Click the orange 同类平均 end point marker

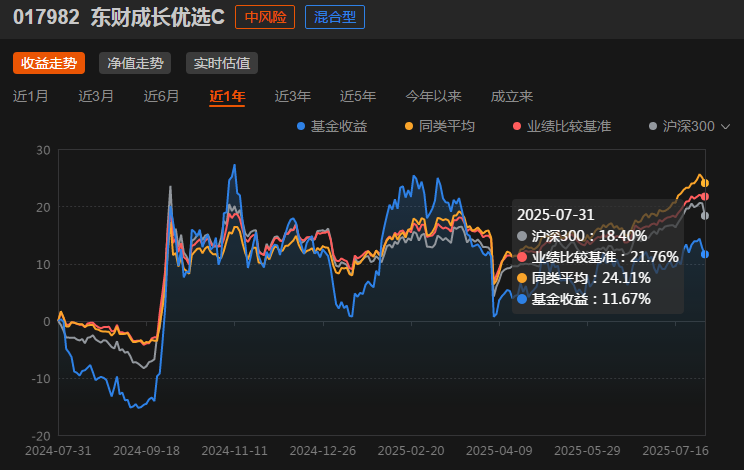coord(705,183)
